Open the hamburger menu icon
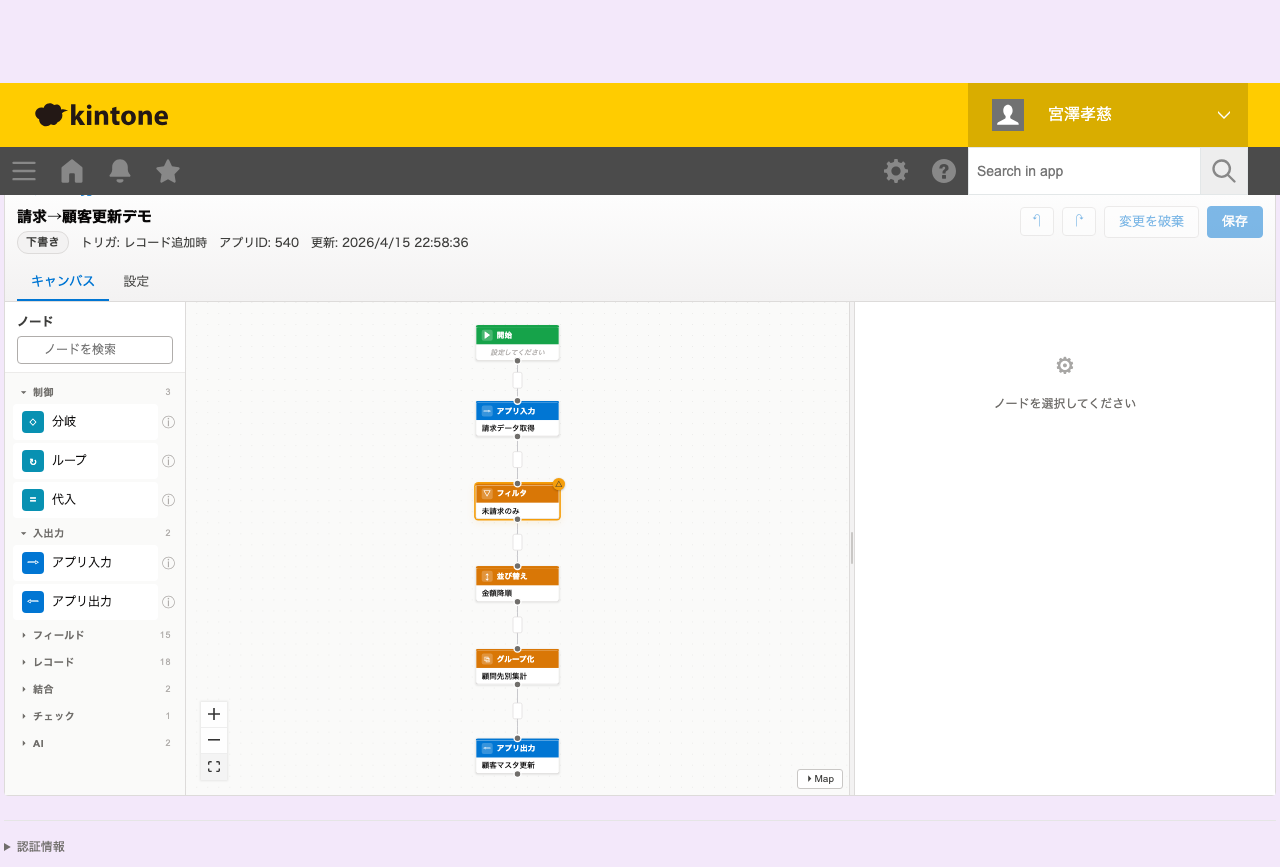 tap(24, 171)
